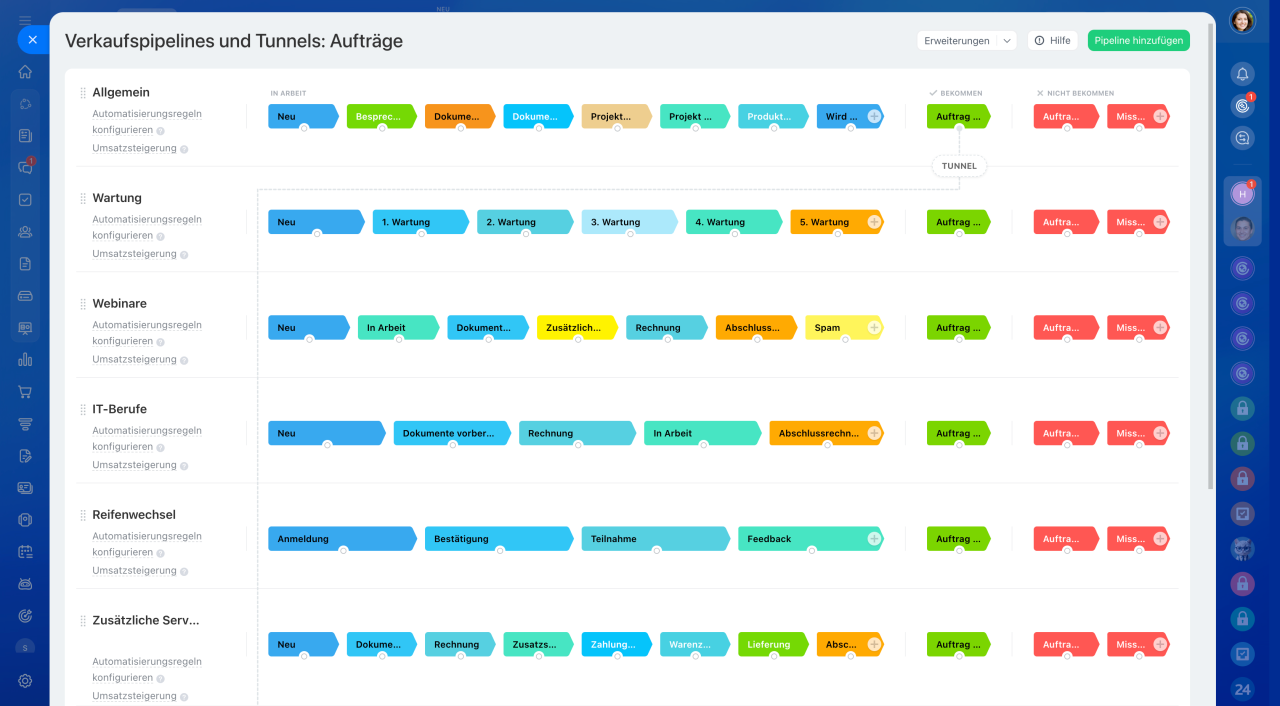
Task: Select the green Lieferung stage in Zusätzliche Serv…
Action: pos(773,644)
